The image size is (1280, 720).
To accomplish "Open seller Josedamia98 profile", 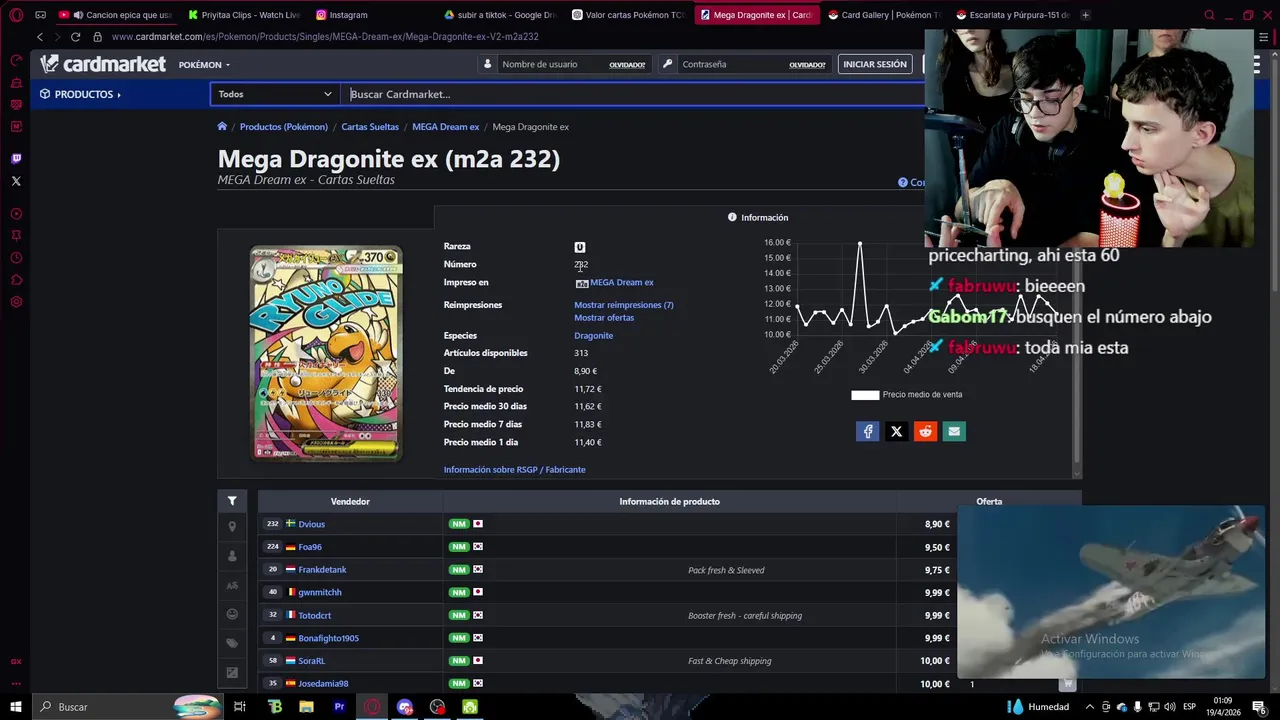I will click(x=323, y=684).
